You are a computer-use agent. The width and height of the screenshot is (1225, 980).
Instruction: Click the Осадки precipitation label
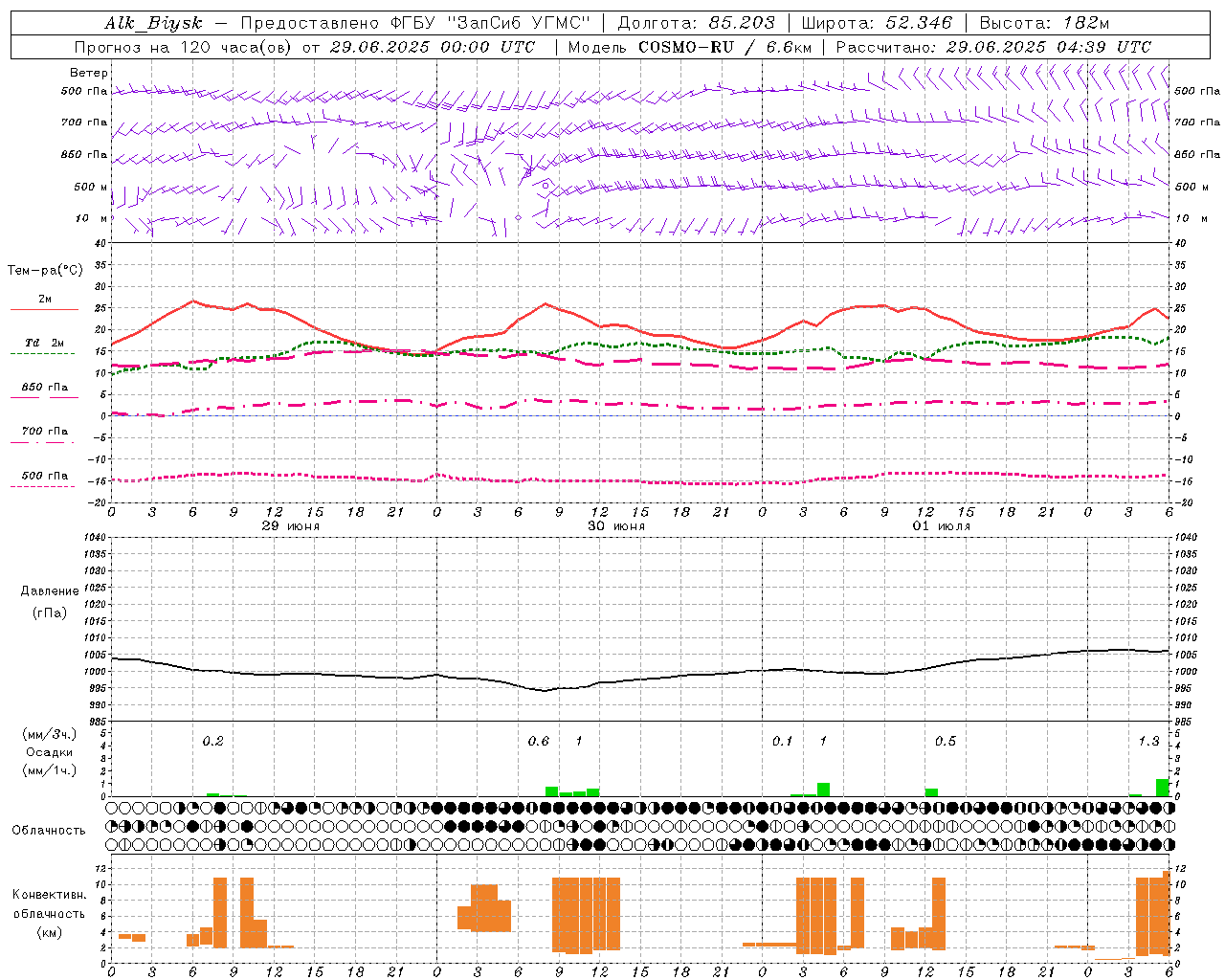(50, 752)
